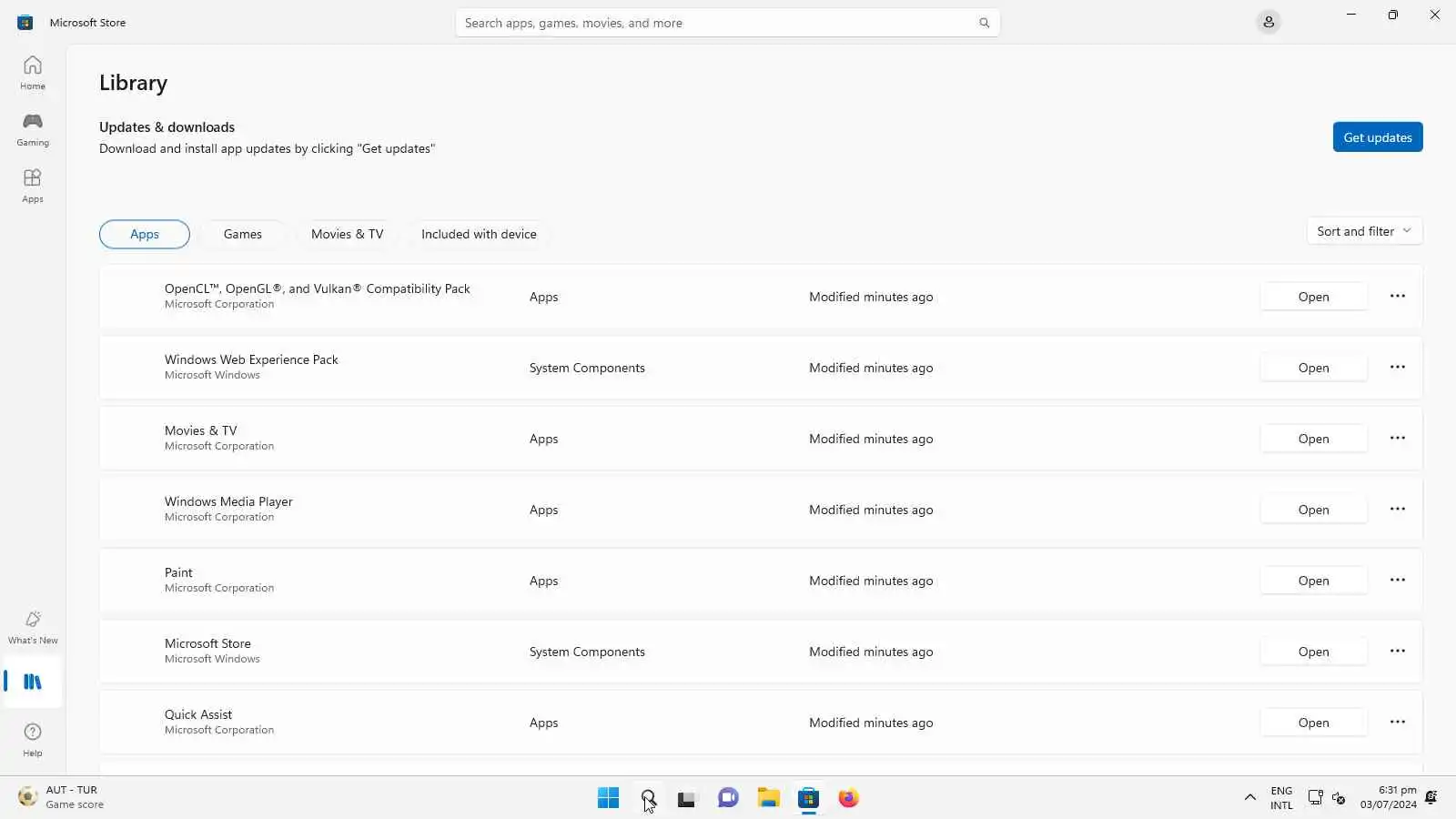Open more options for OpenCL Compatibility Pack
The image size is (1456, 819).
point(1398,296)
